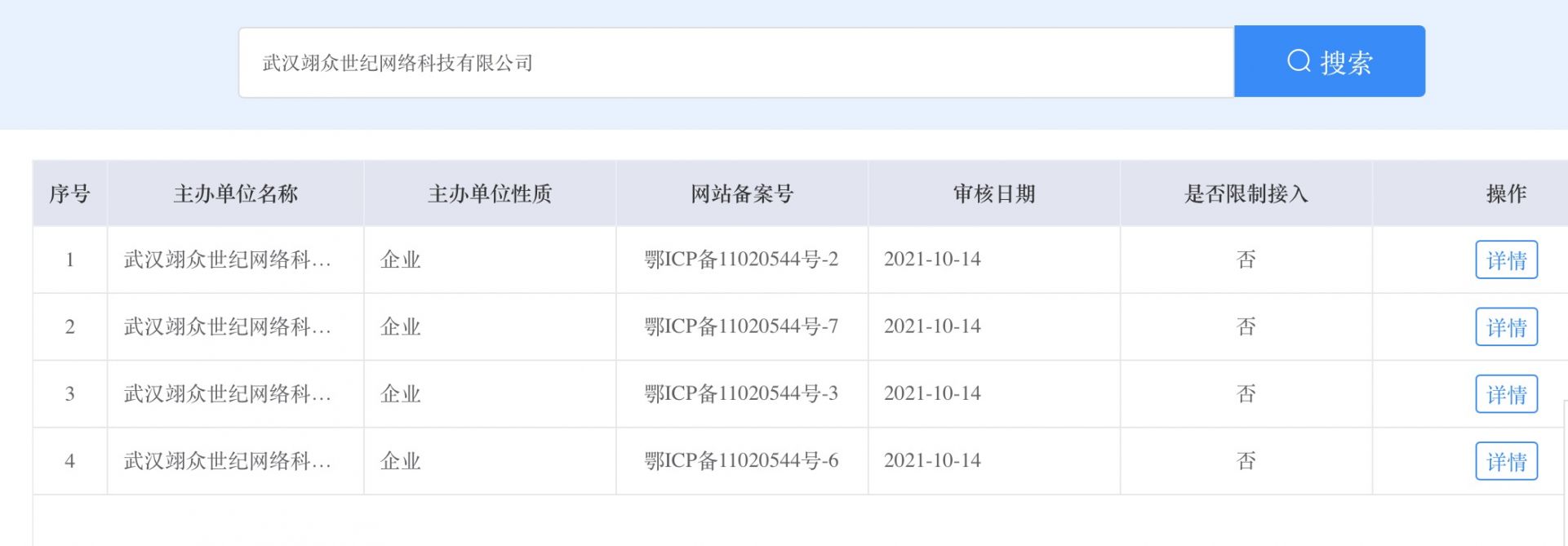This screenshot has width=1568, height=546.
Task: Click the 操作 column header
Action: click(x=1506, y=194)
